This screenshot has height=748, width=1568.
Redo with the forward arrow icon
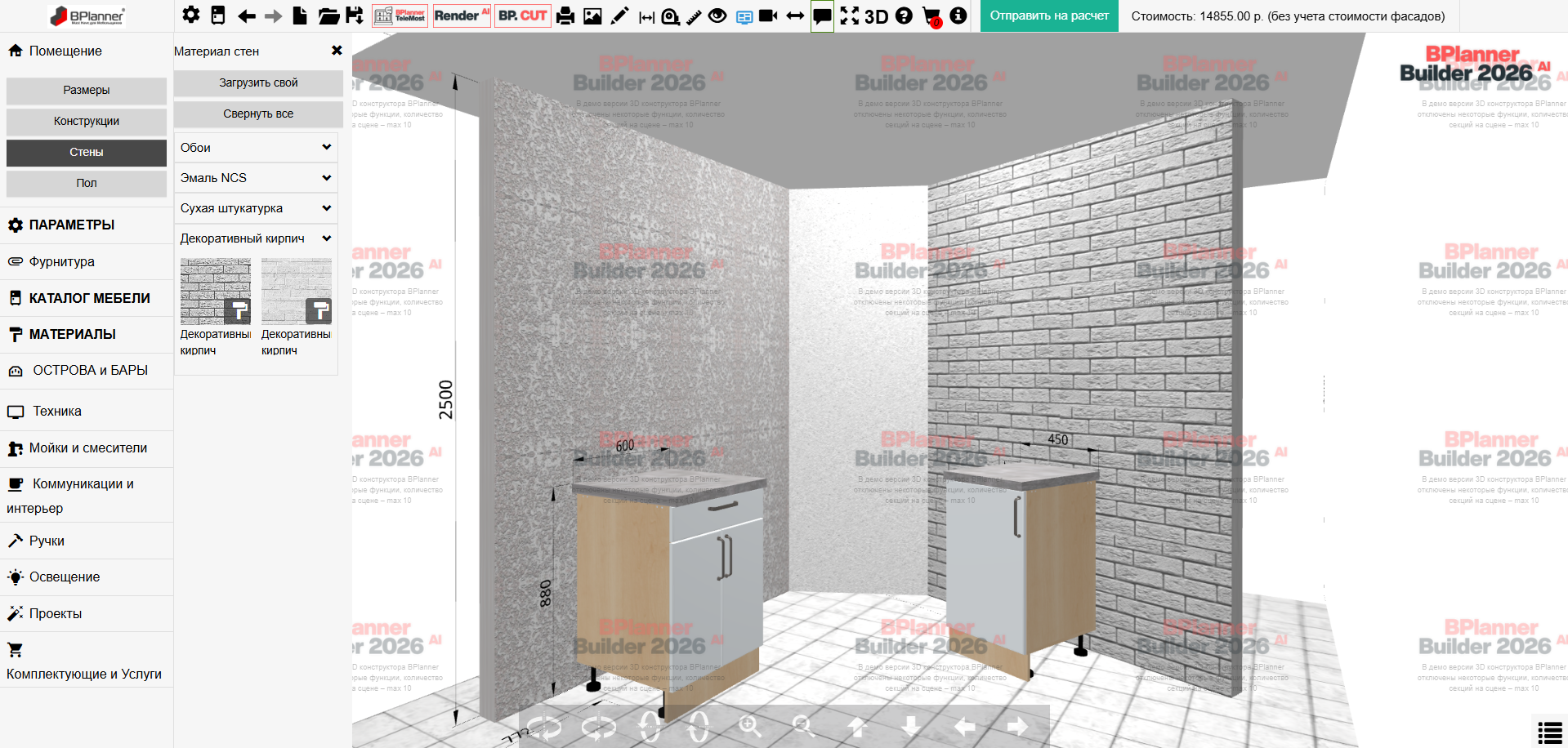pos(274,16)
